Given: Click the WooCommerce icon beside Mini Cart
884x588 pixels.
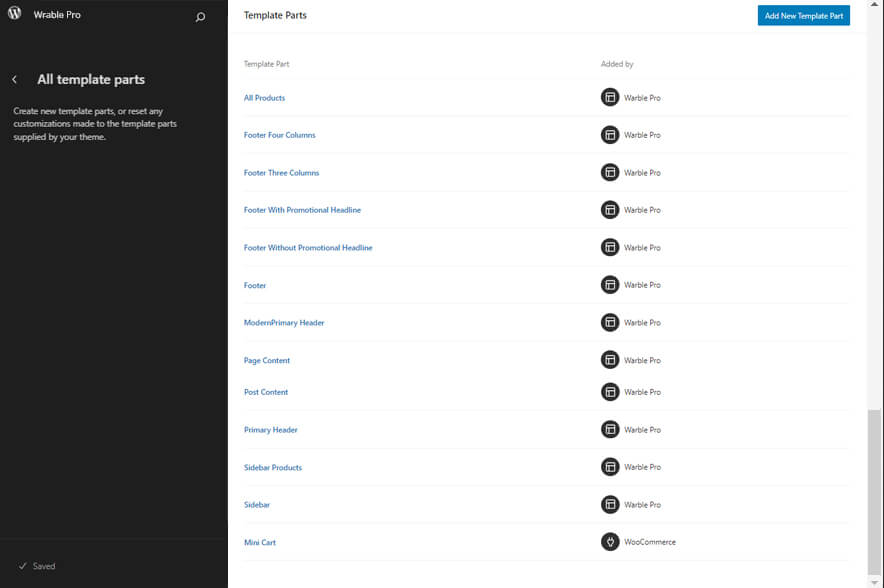Looking at the screenshot, I should [x=610, y=541].
